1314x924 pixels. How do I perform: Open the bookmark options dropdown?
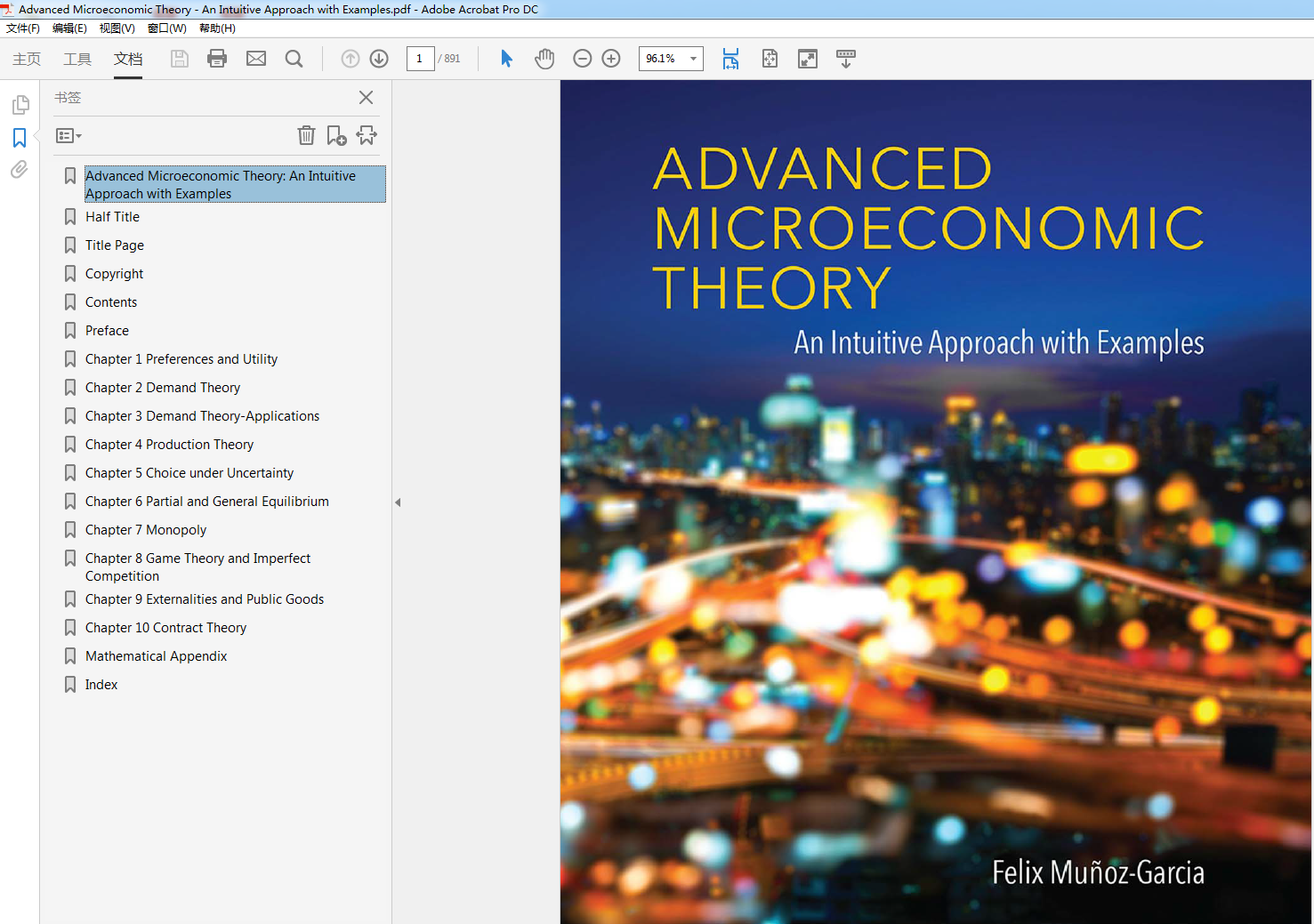69,136
